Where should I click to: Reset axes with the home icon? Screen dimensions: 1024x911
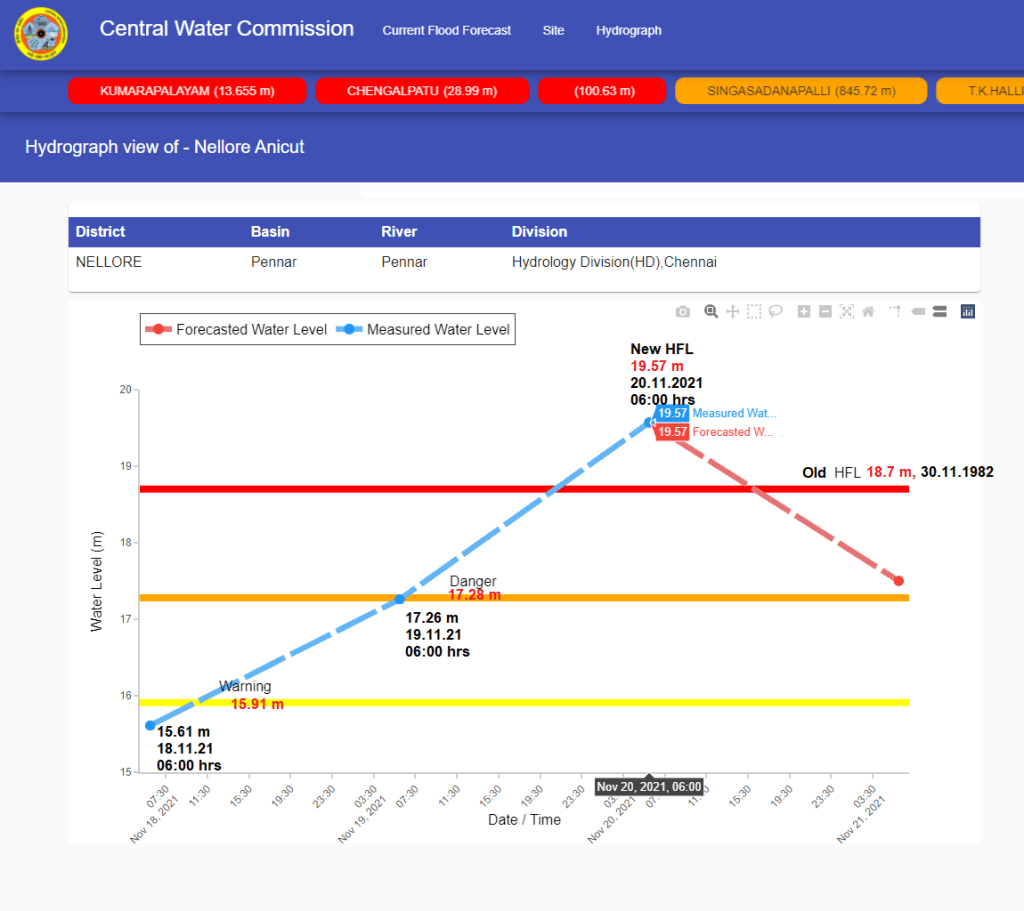(x=868, y=312)
